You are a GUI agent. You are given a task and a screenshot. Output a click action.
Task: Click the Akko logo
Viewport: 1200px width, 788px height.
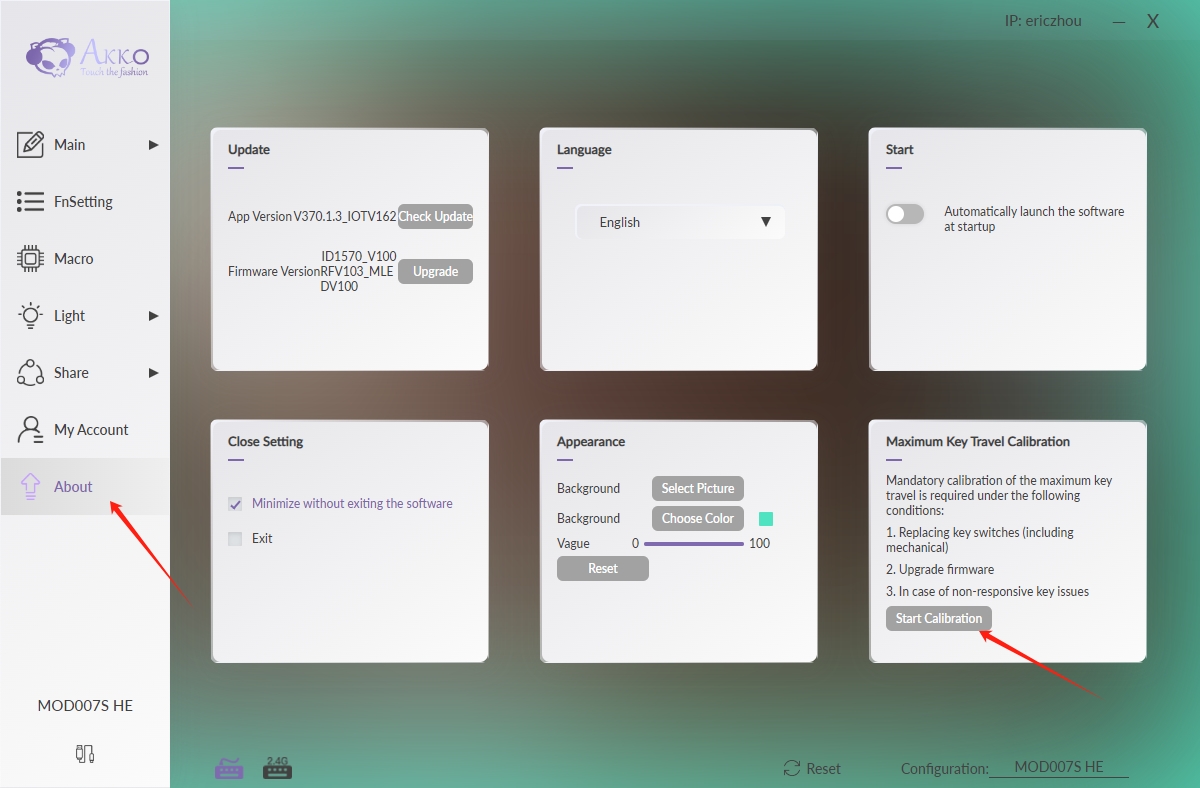(85, 58)
